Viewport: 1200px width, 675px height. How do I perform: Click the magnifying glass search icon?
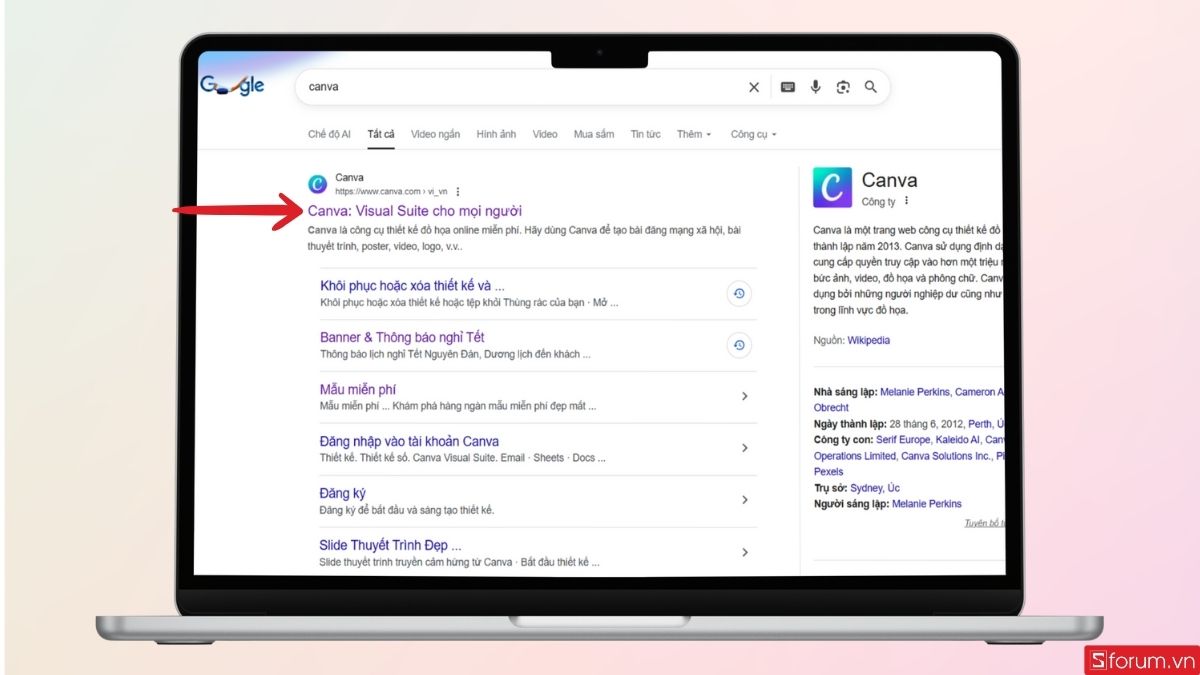click(870, 87)
